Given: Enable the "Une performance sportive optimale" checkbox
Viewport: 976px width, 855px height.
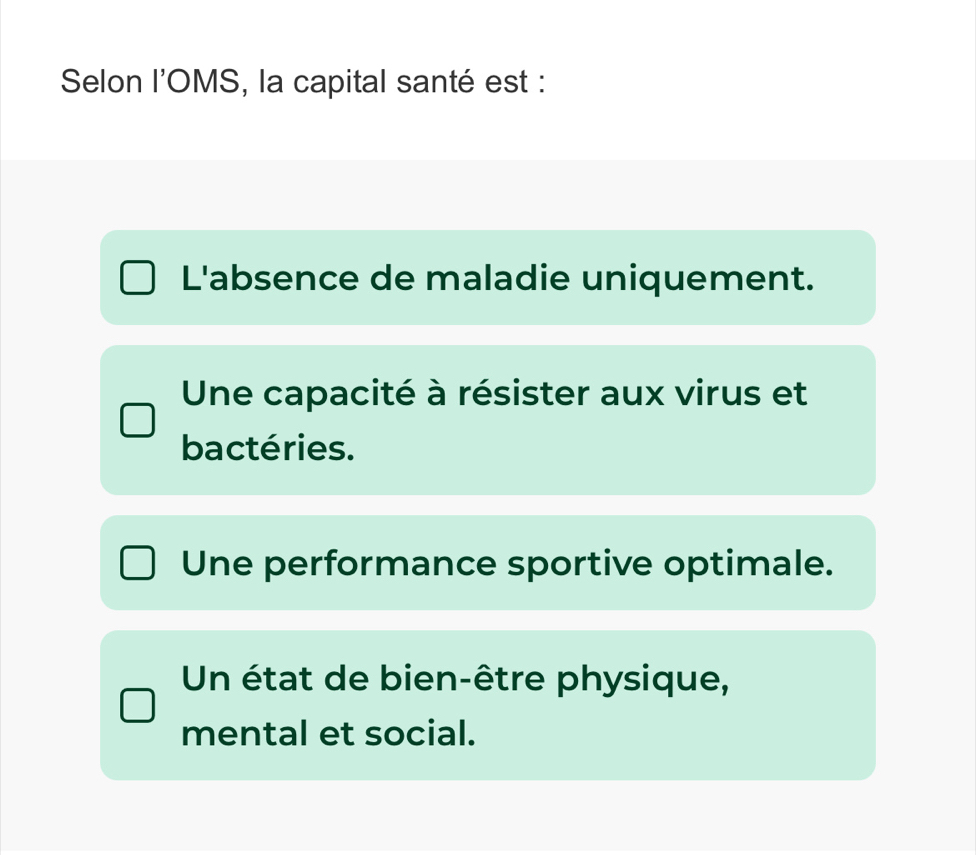Looking at the screenshot, I should [x=138, y=564].
